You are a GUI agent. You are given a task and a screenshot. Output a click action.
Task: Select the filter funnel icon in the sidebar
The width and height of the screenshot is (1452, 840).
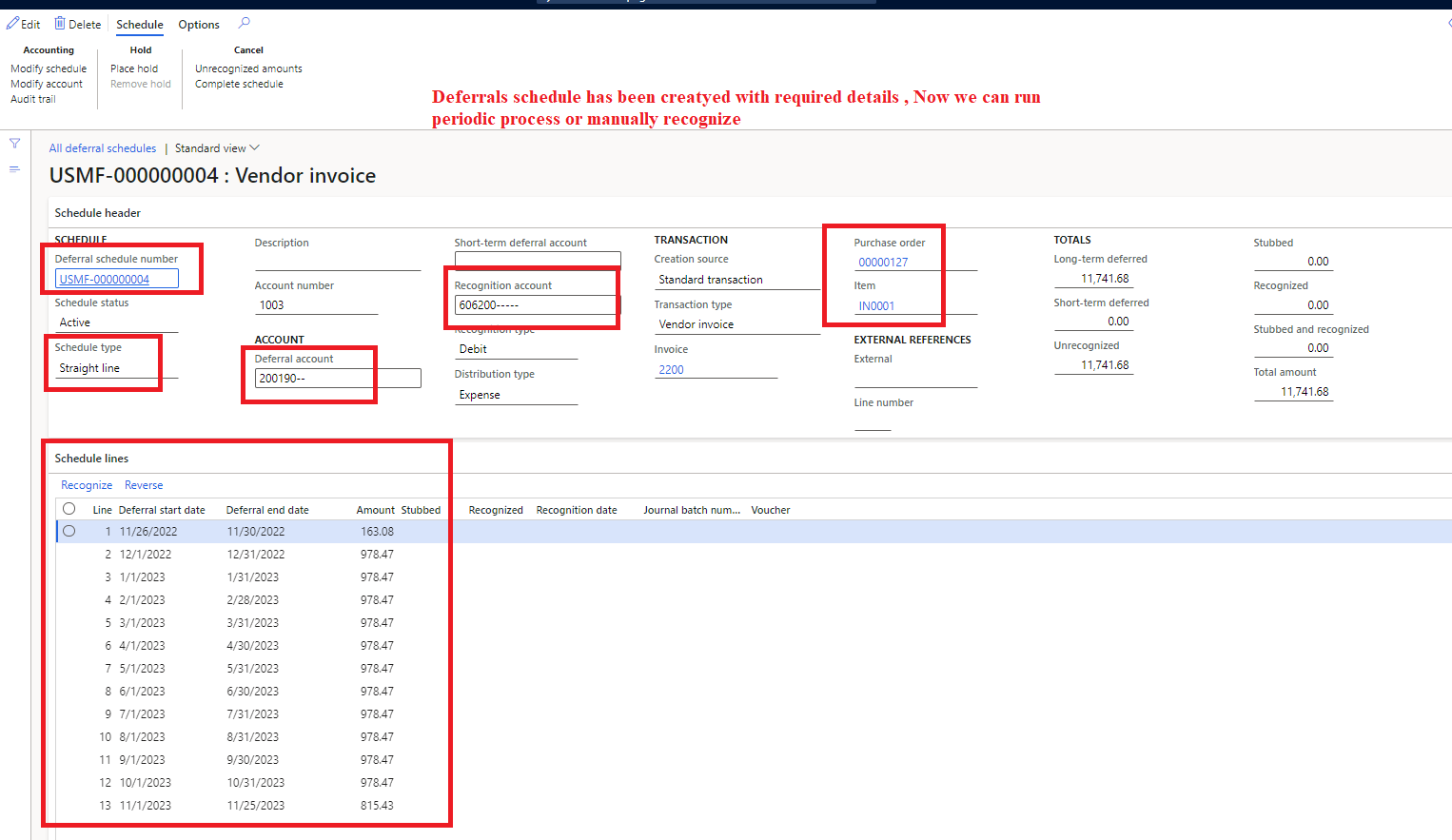point(14,144)
